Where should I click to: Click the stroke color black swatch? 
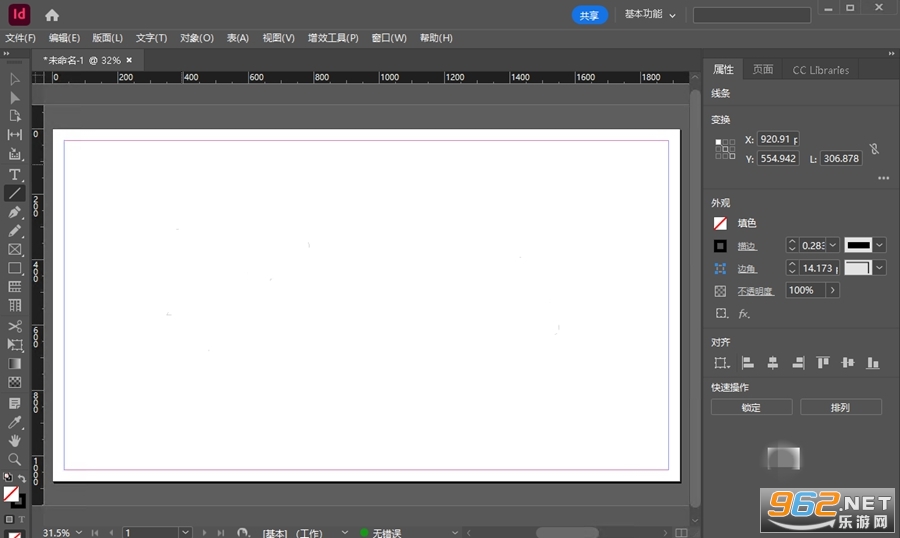[x=720, y=246]
